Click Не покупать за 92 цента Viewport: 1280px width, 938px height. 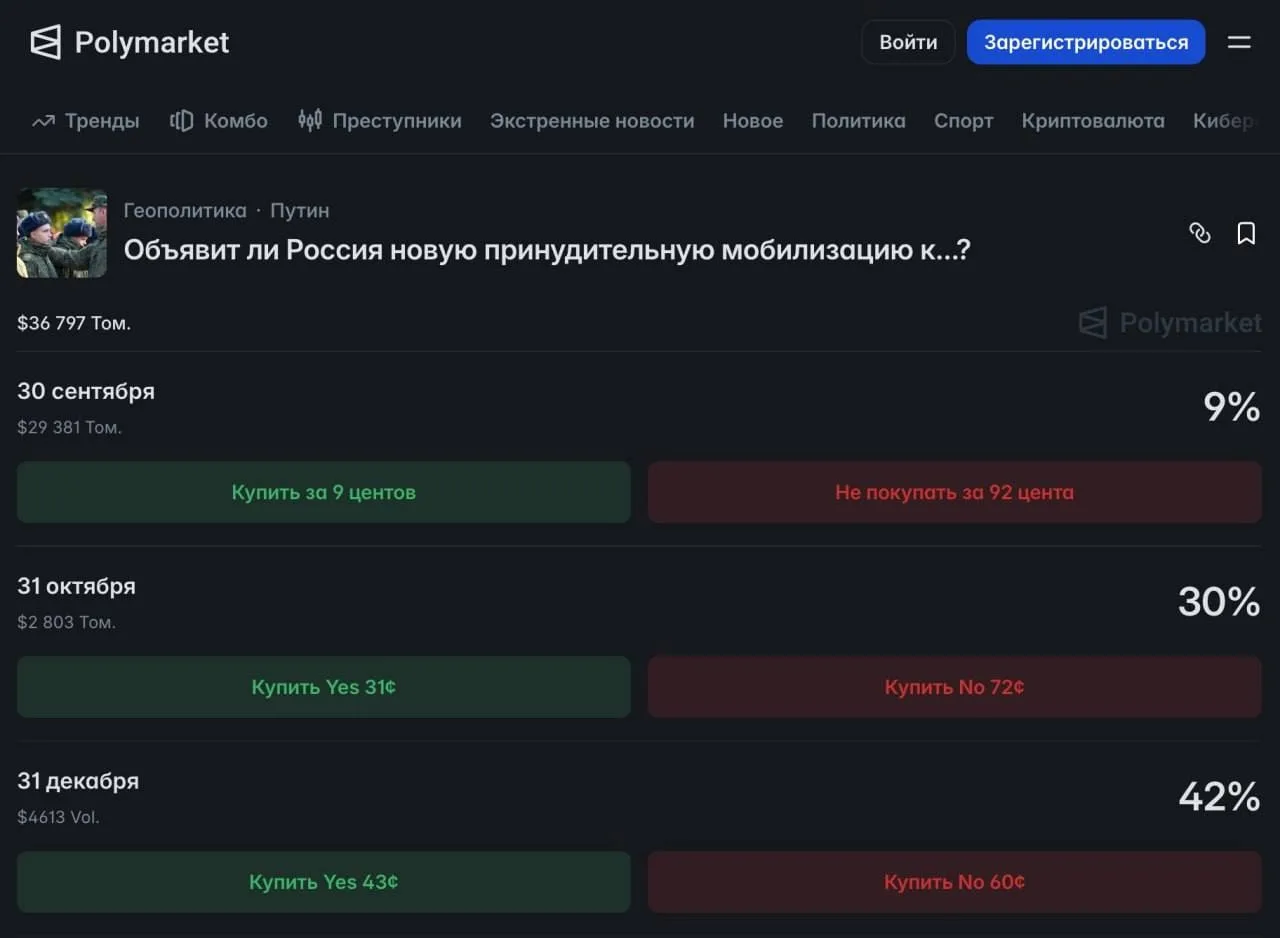click(x=955, y=492)
